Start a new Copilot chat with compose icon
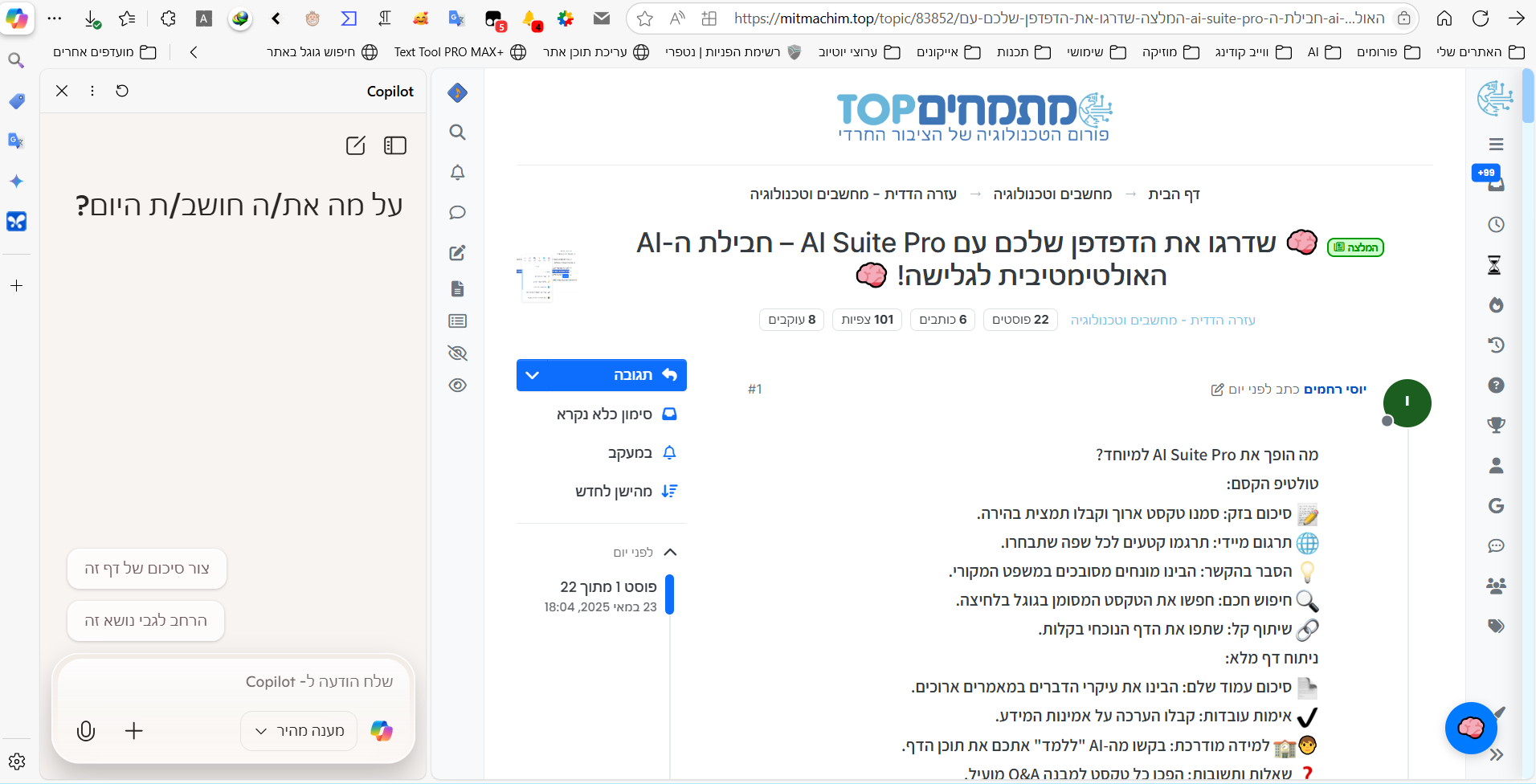This screenshot has width=1536, height=784. [x=355, y=145]
